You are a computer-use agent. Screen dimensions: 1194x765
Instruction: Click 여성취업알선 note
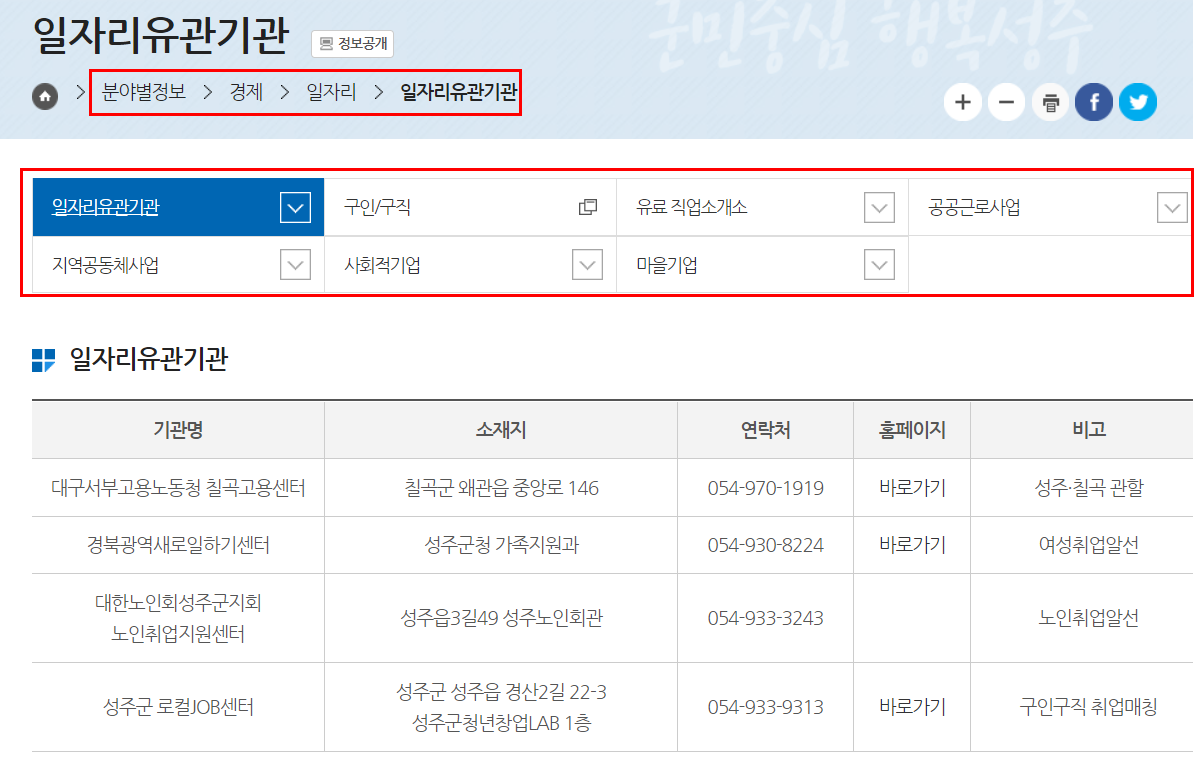(x=1089, y=545)
